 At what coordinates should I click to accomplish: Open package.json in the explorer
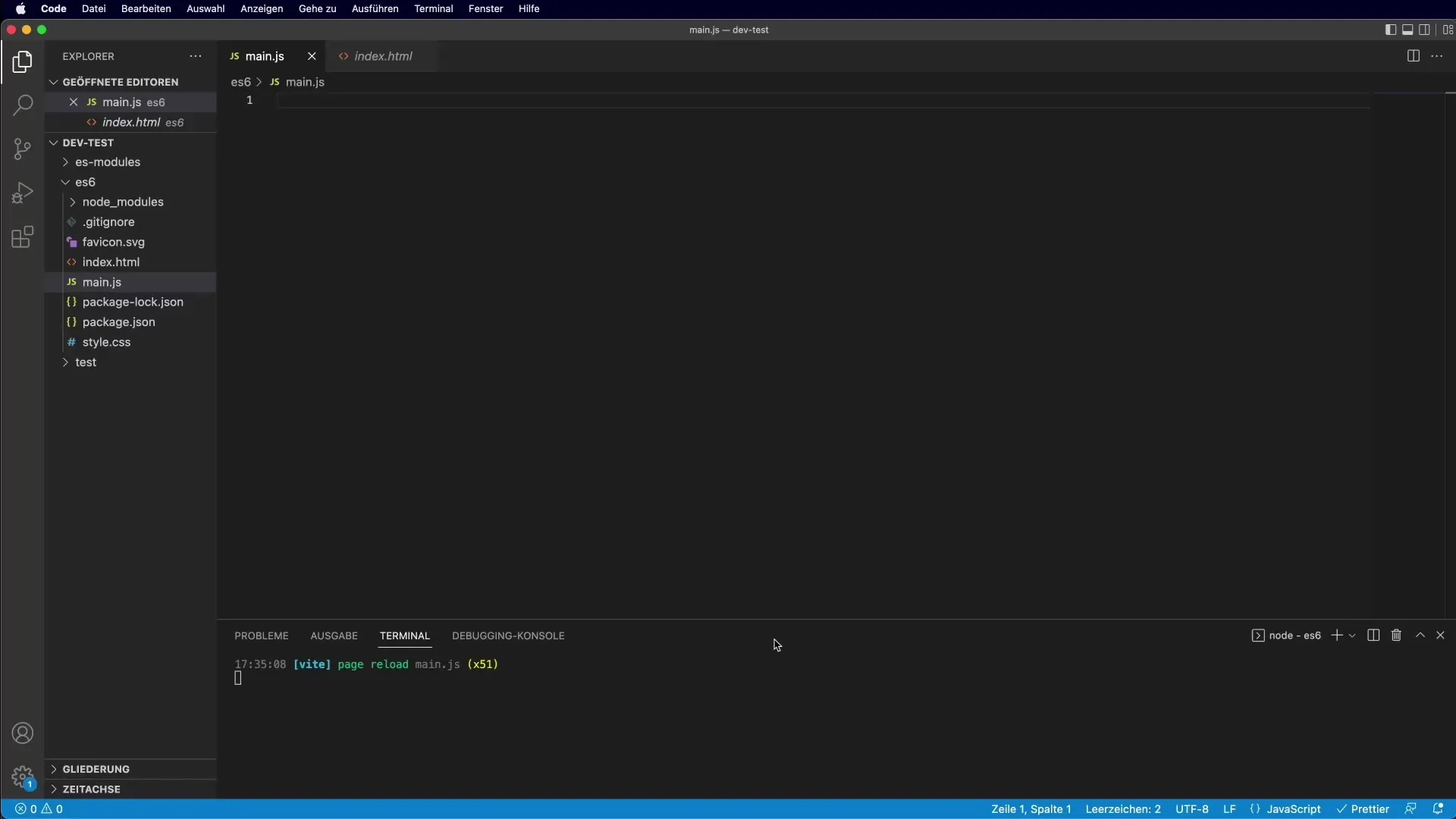pyautogui.click(x=119, y=322)
